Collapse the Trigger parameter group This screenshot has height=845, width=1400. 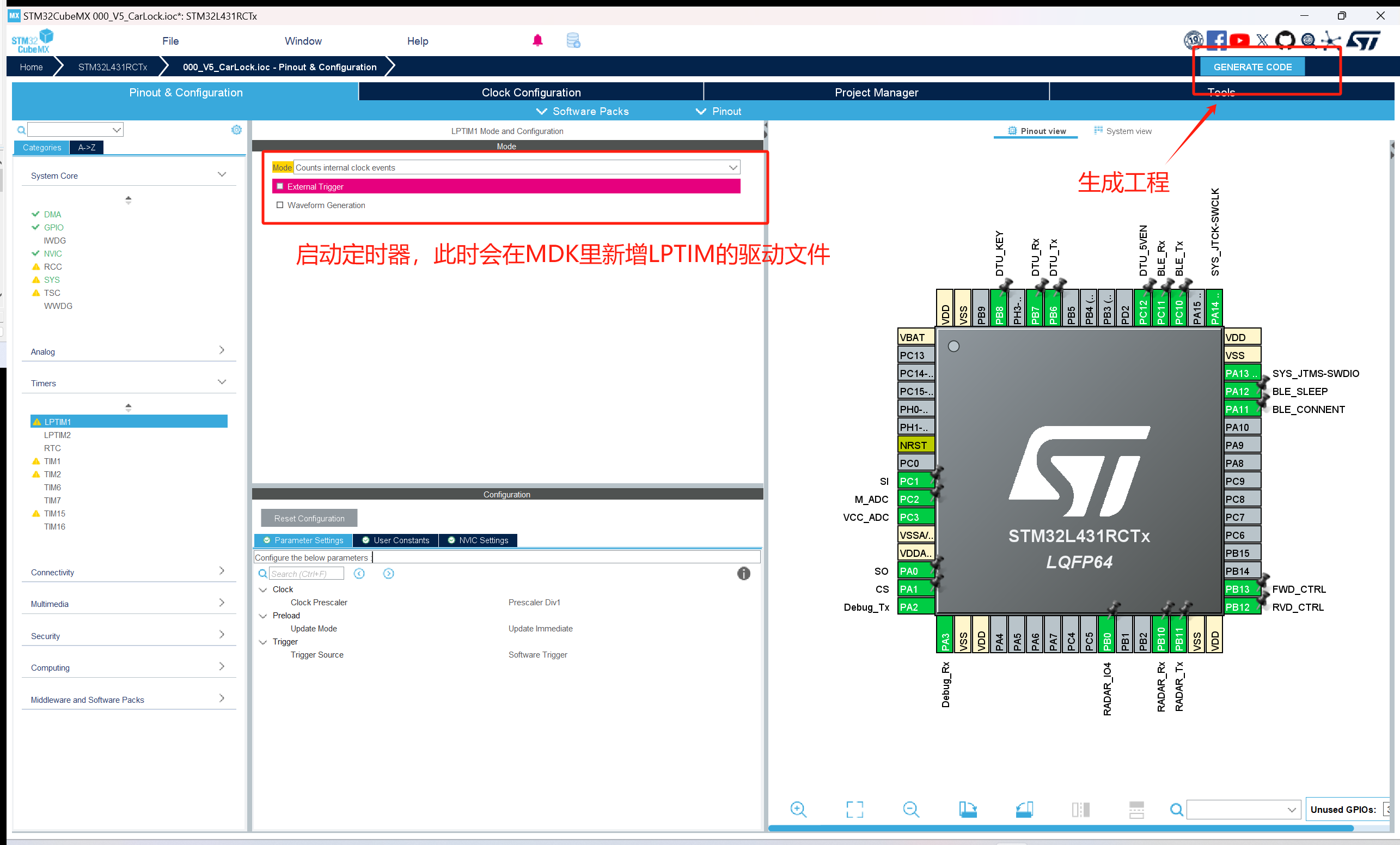pos(263,642)
